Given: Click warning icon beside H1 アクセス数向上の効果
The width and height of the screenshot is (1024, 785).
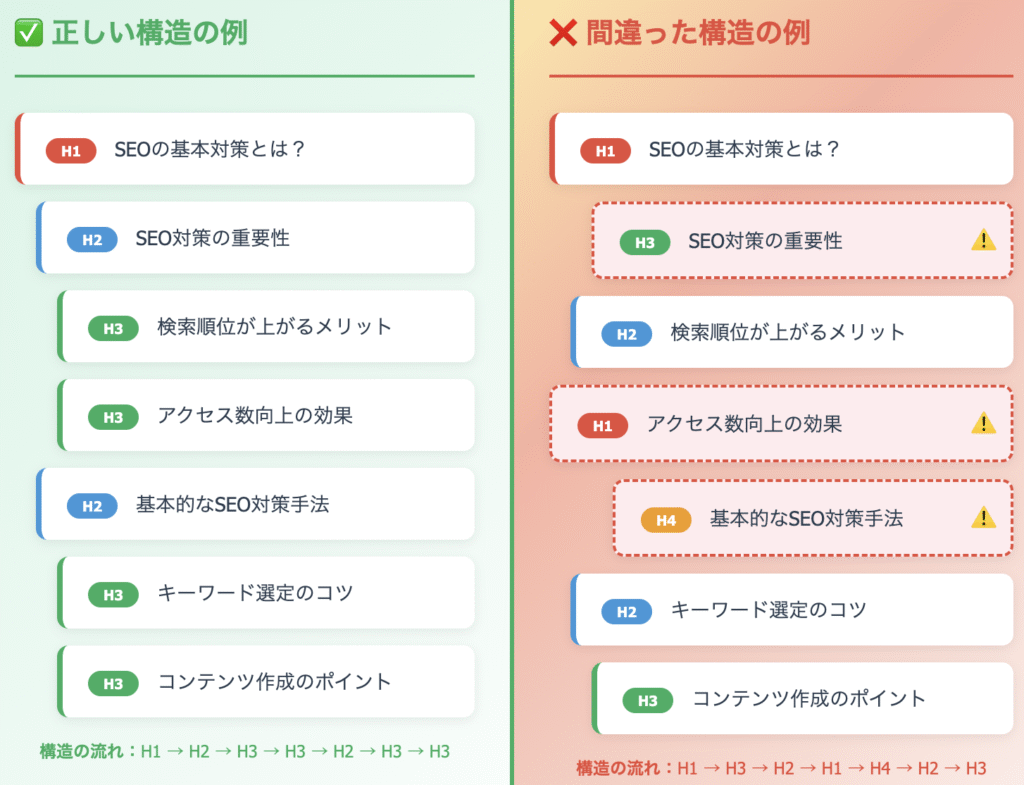Looking at the screenshot, I should coord(983,424).
